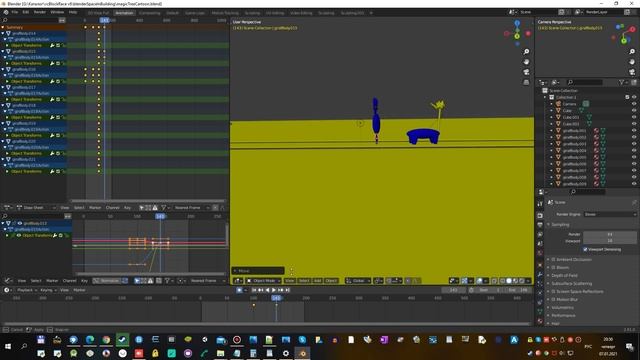This screenshot has width=640, height=360.
Task: Toggle camera view in User Perspective viewport
Action: coord(526,72)
